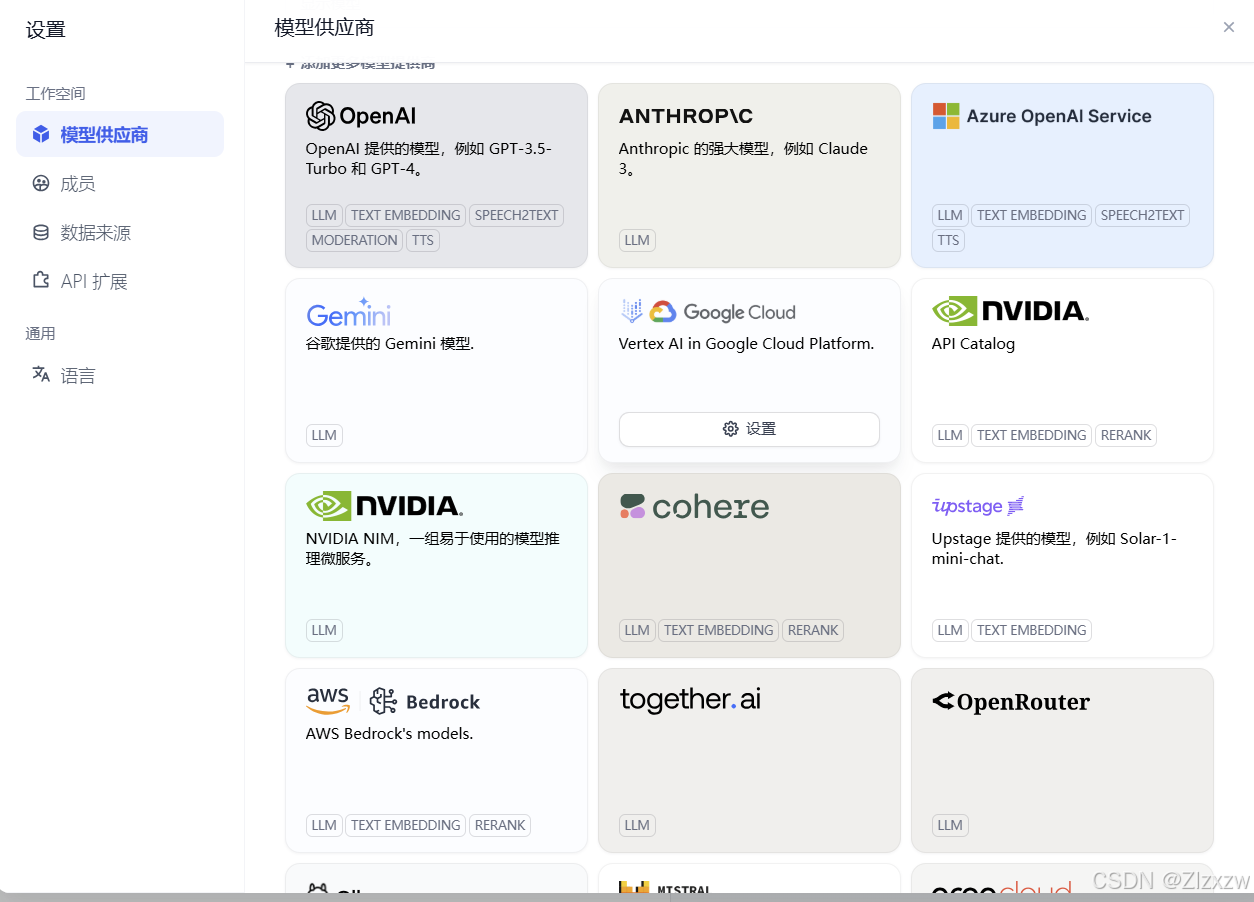Screen dimensions: 1254x902
Task: Click the 'API Catalog' text on NVIDIA card
Action: (973, 343)
